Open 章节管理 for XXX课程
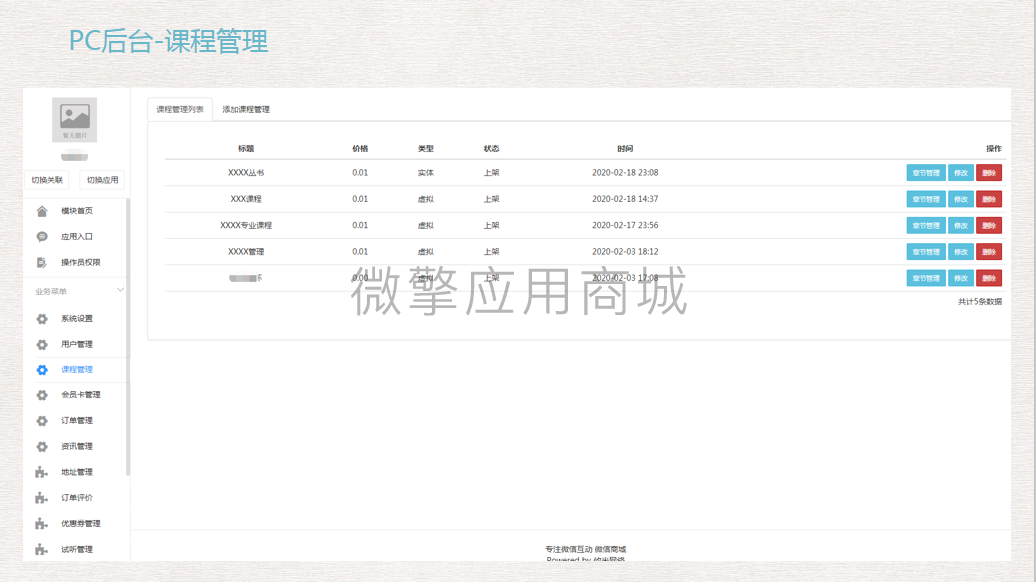 pyautogui.click(x=926, y=199)
